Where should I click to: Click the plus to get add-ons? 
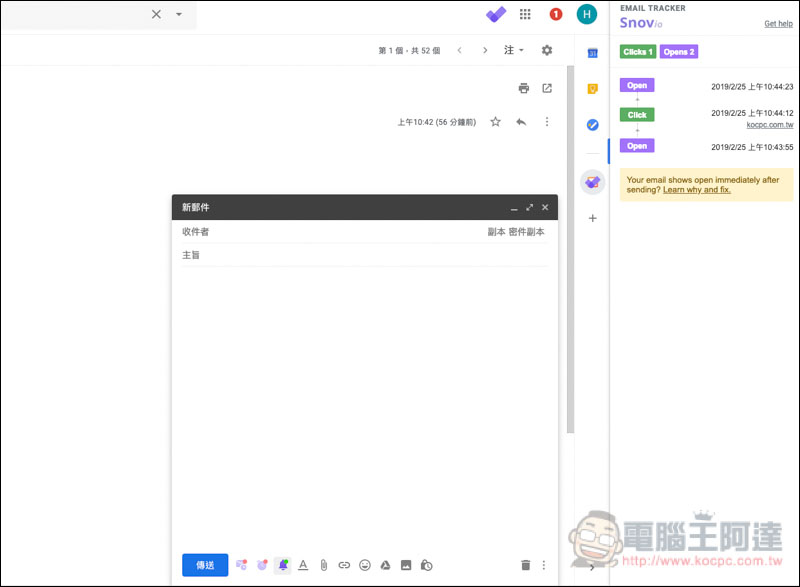(592, 218)
